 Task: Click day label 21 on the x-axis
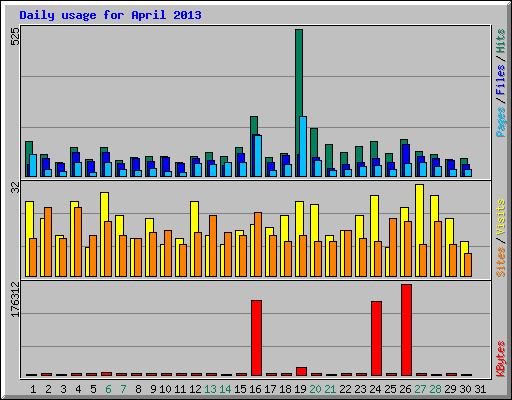(330, 389)
